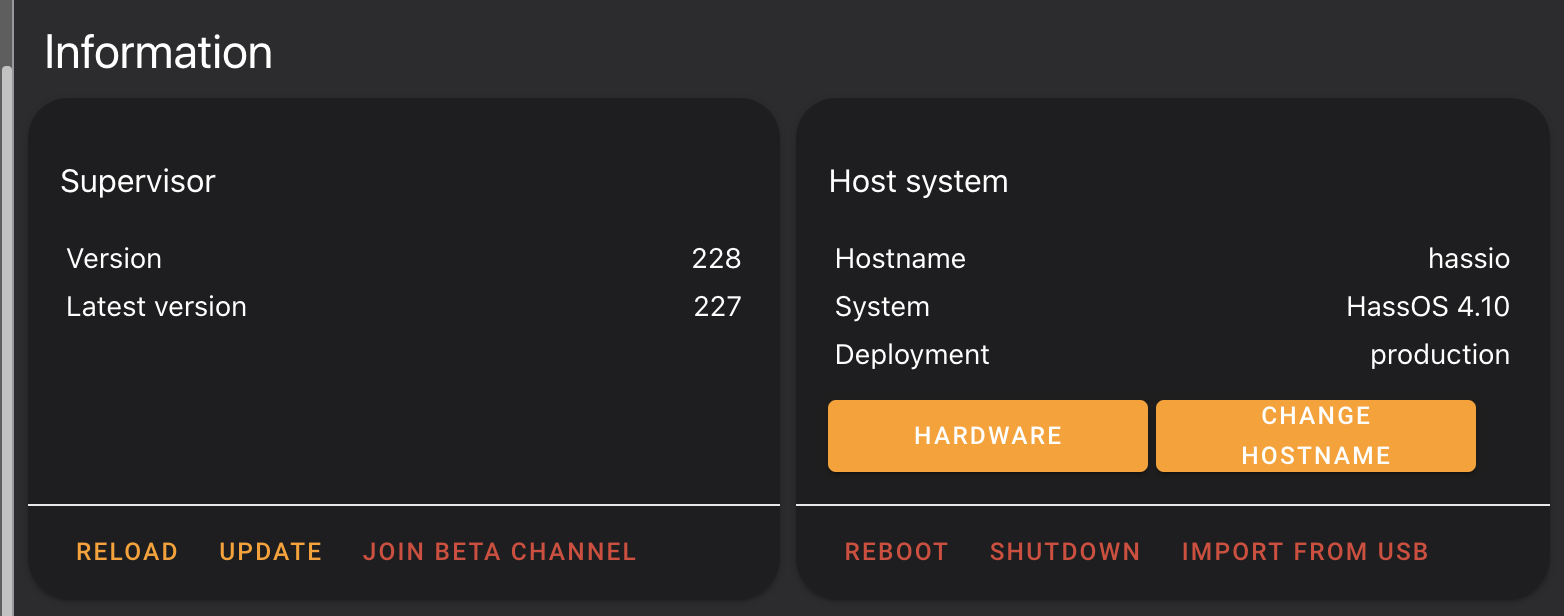Click UPDATE to install supervisor version 227

[270, 551]
